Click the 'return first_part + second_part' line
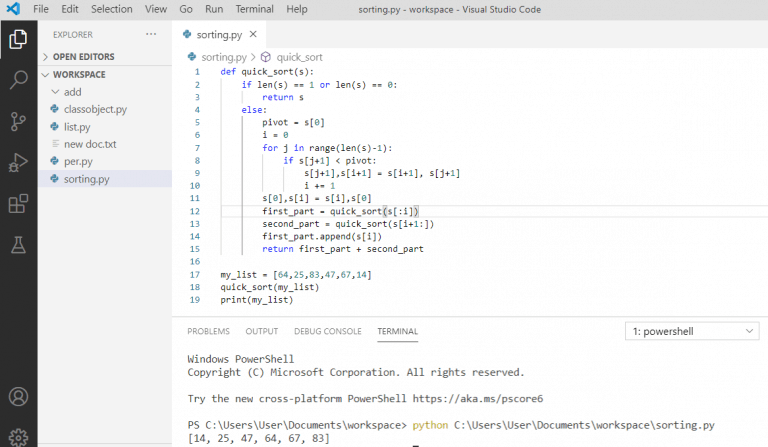The height and width of the screenshot is (447, 768). (343, 249)
